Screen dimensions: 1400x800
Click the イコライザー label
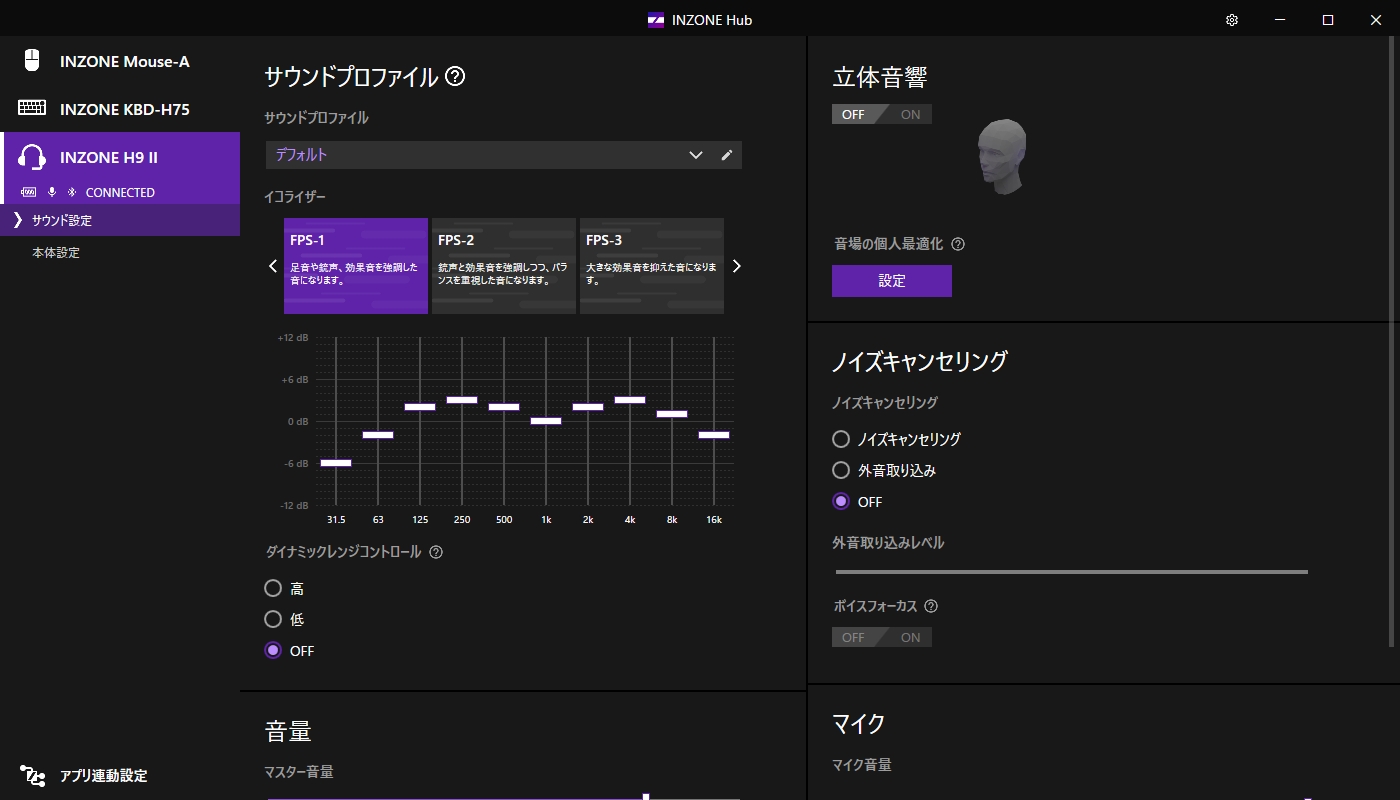click(295, 196)
